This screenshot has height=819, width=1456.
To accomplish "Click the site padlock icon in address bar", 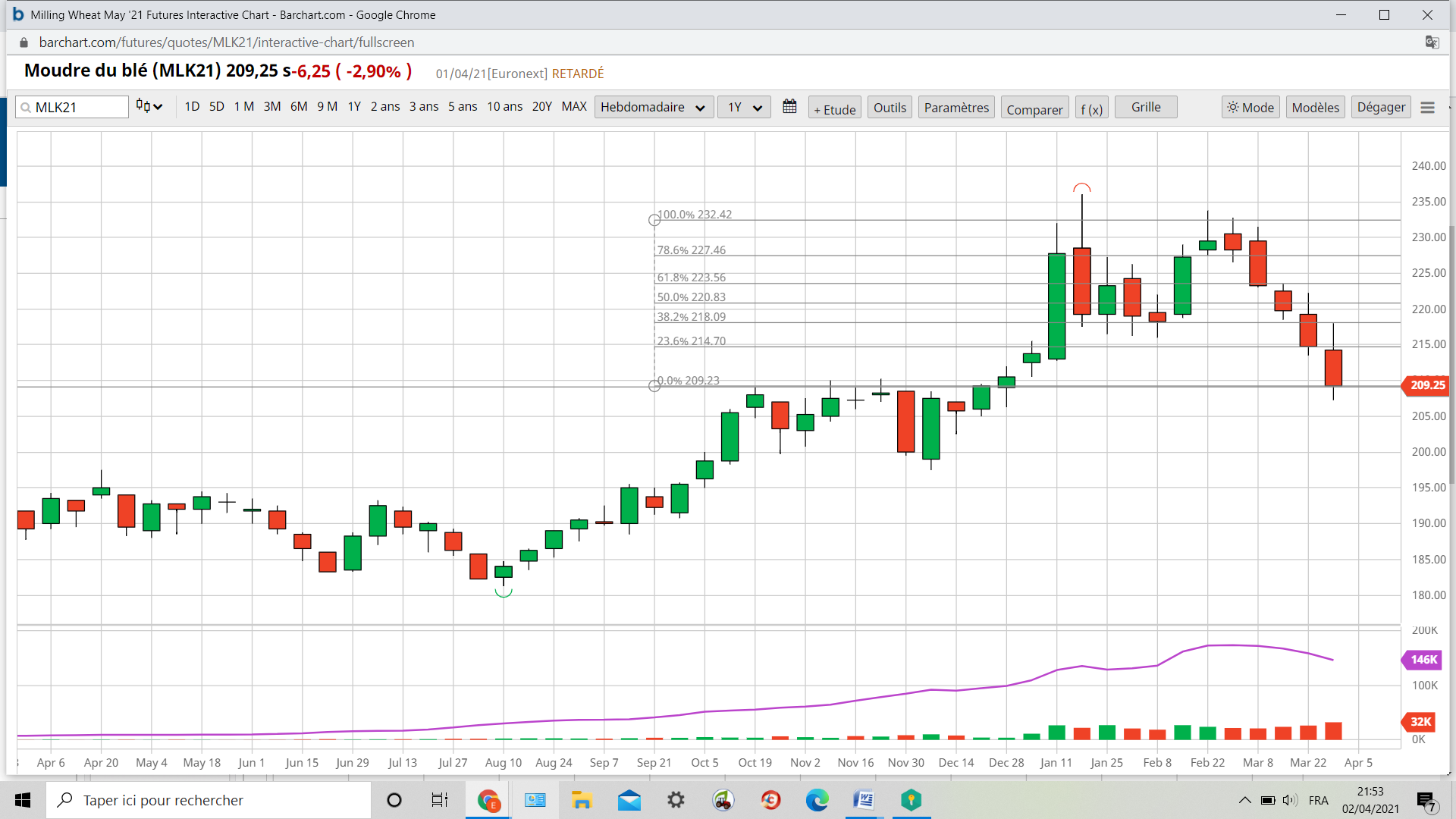I will (24, 42).
